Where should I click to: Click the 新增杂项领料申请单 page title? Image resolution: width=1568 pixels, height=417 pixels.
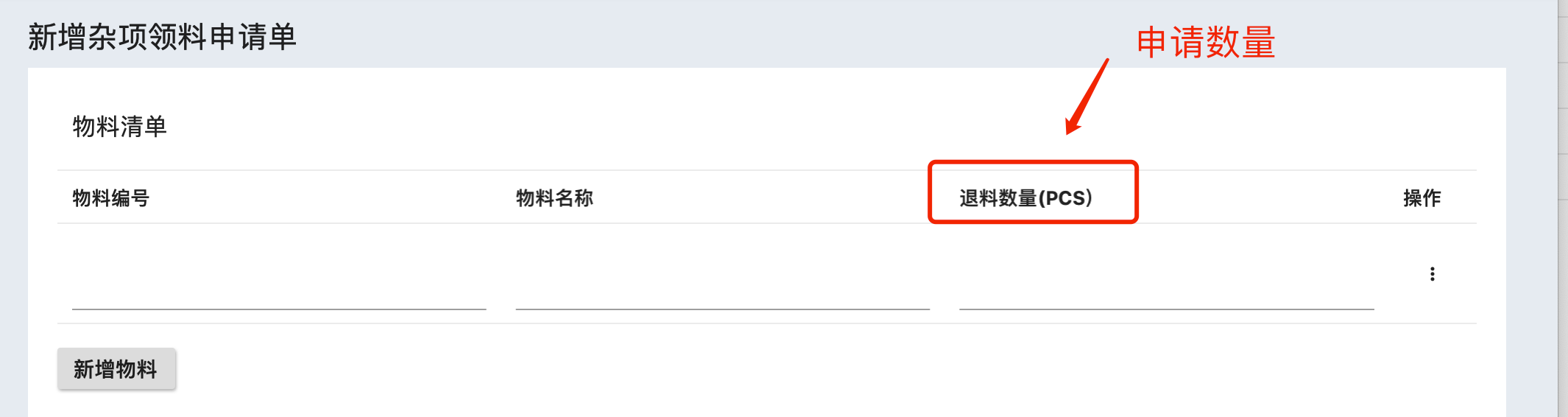(x=163, y=37)
